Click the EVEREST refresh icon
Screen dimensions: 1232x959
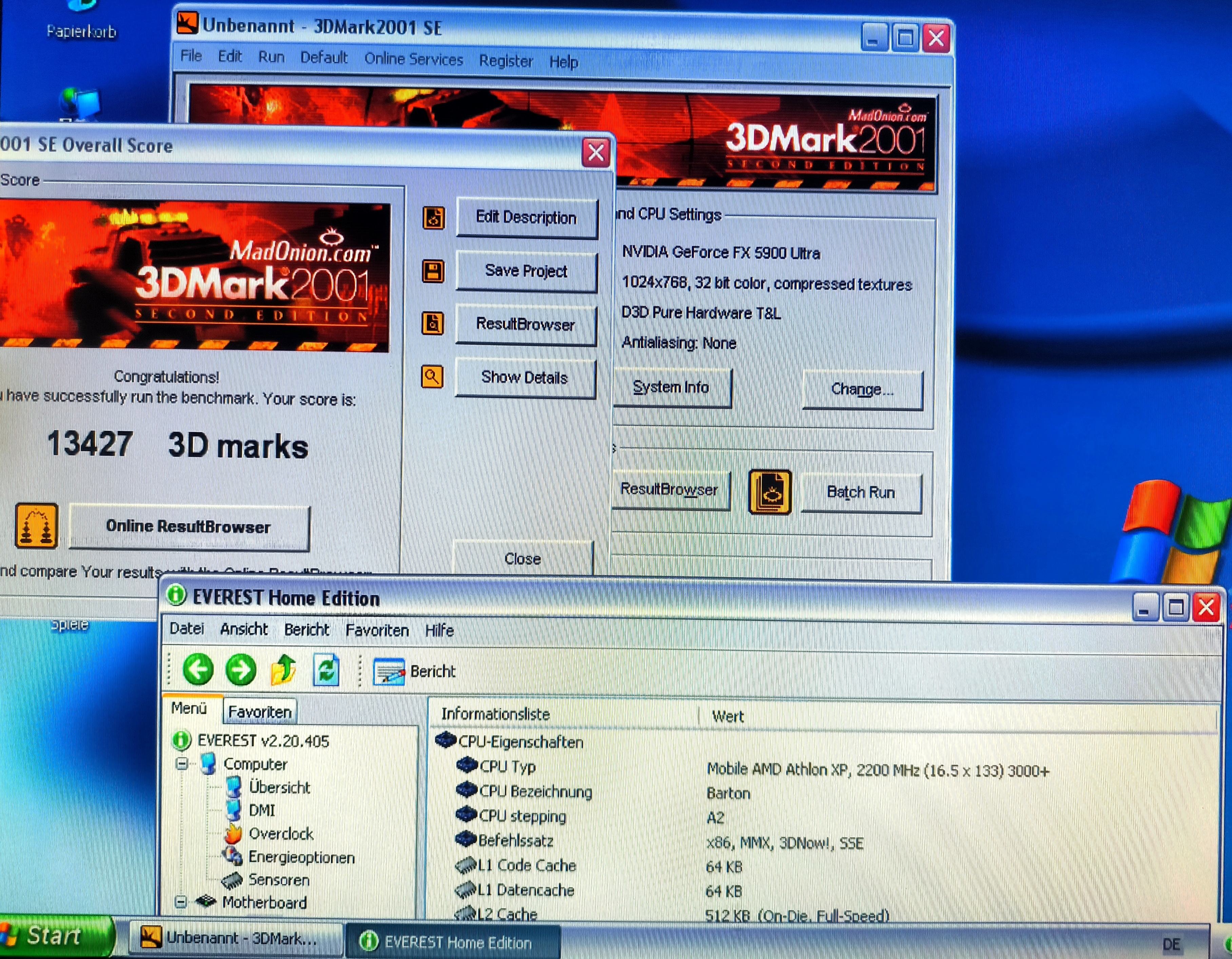(x=327, y=671)
